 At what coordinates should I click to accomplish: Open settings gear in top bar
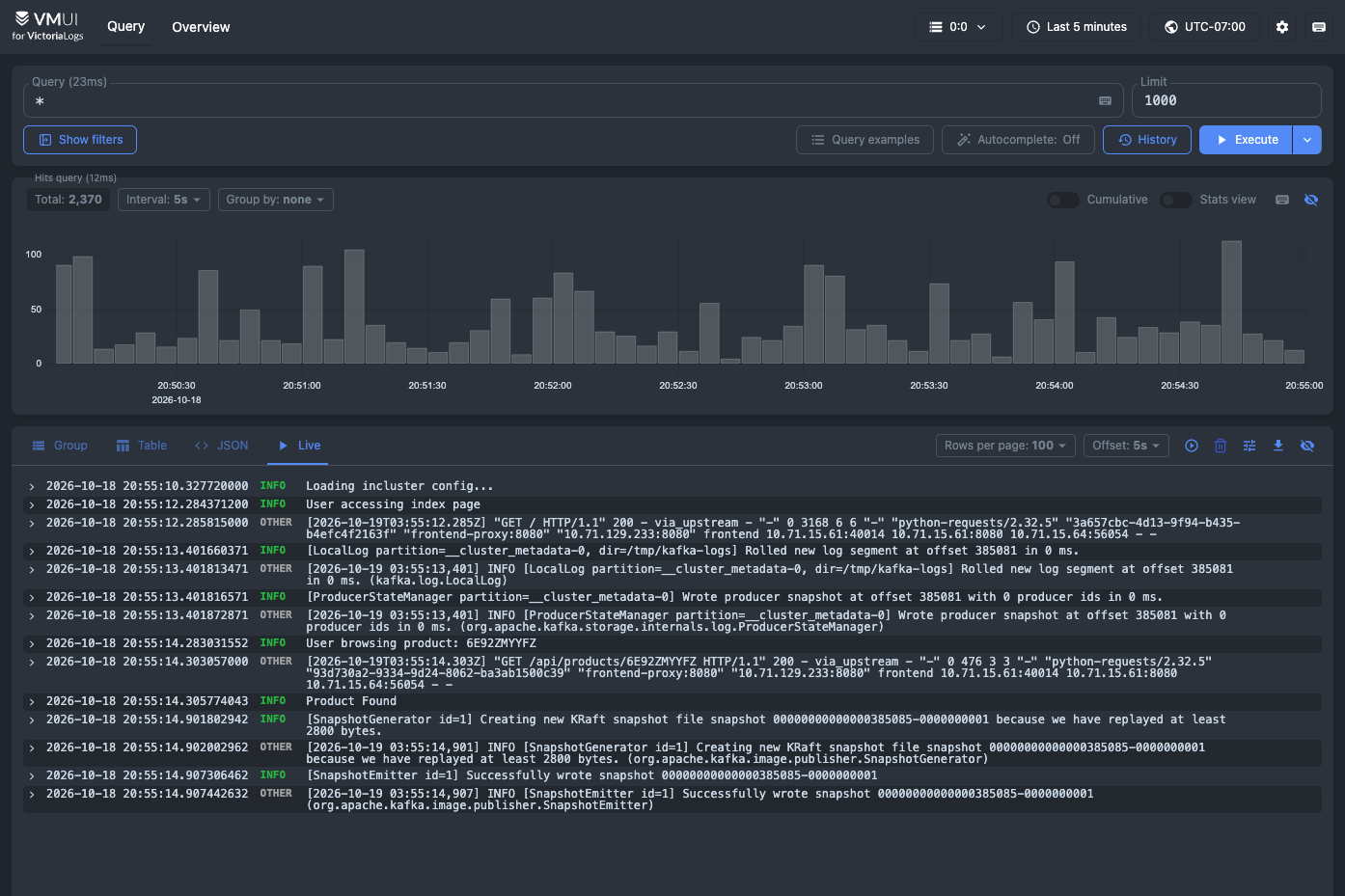(1282, 27)
